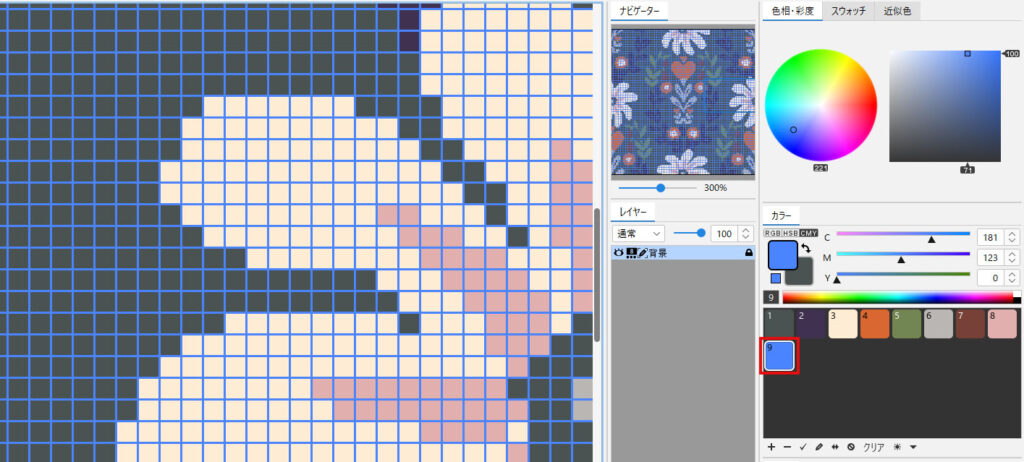Click the sun-shaped icon in palette toolbar

(897, 447)
